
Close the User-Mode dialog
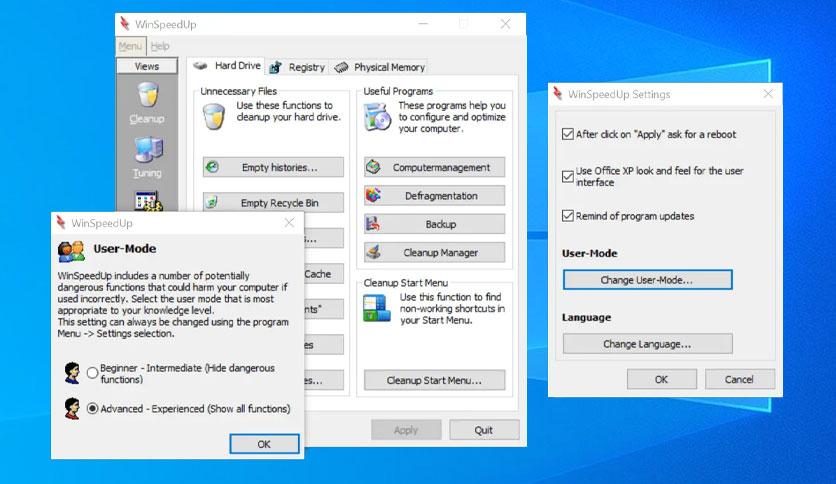point(290,223)
